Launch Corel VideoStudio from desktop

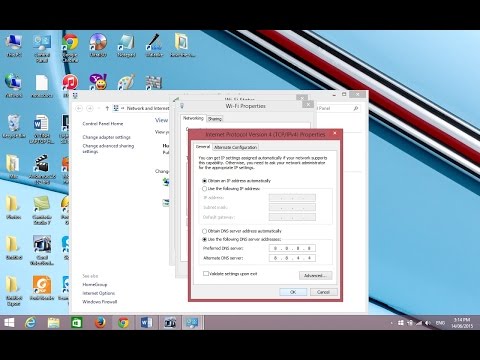(42, 251)
